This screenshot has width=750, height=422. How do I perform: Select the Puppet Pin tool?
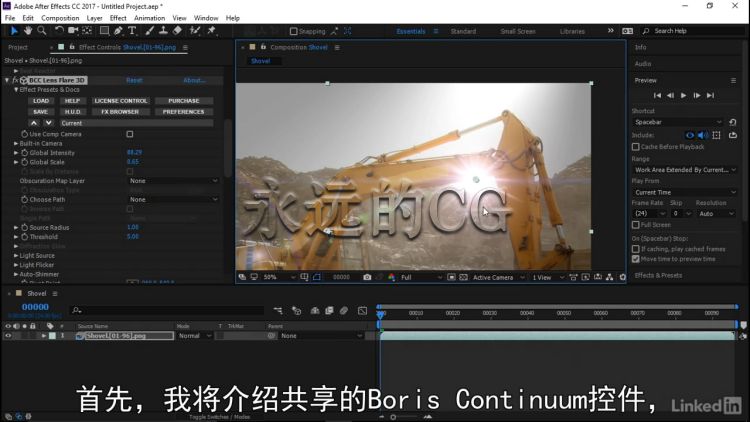tap(211, 31)
